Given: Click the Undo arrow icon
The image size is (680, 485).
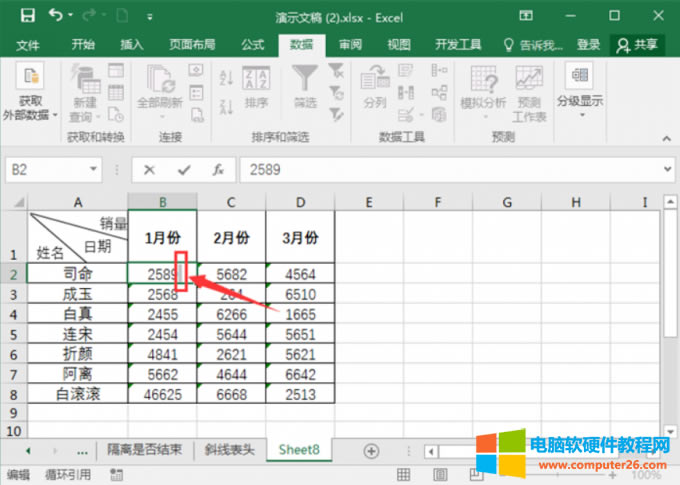Looking at the screenshot, I should point(55,15).
